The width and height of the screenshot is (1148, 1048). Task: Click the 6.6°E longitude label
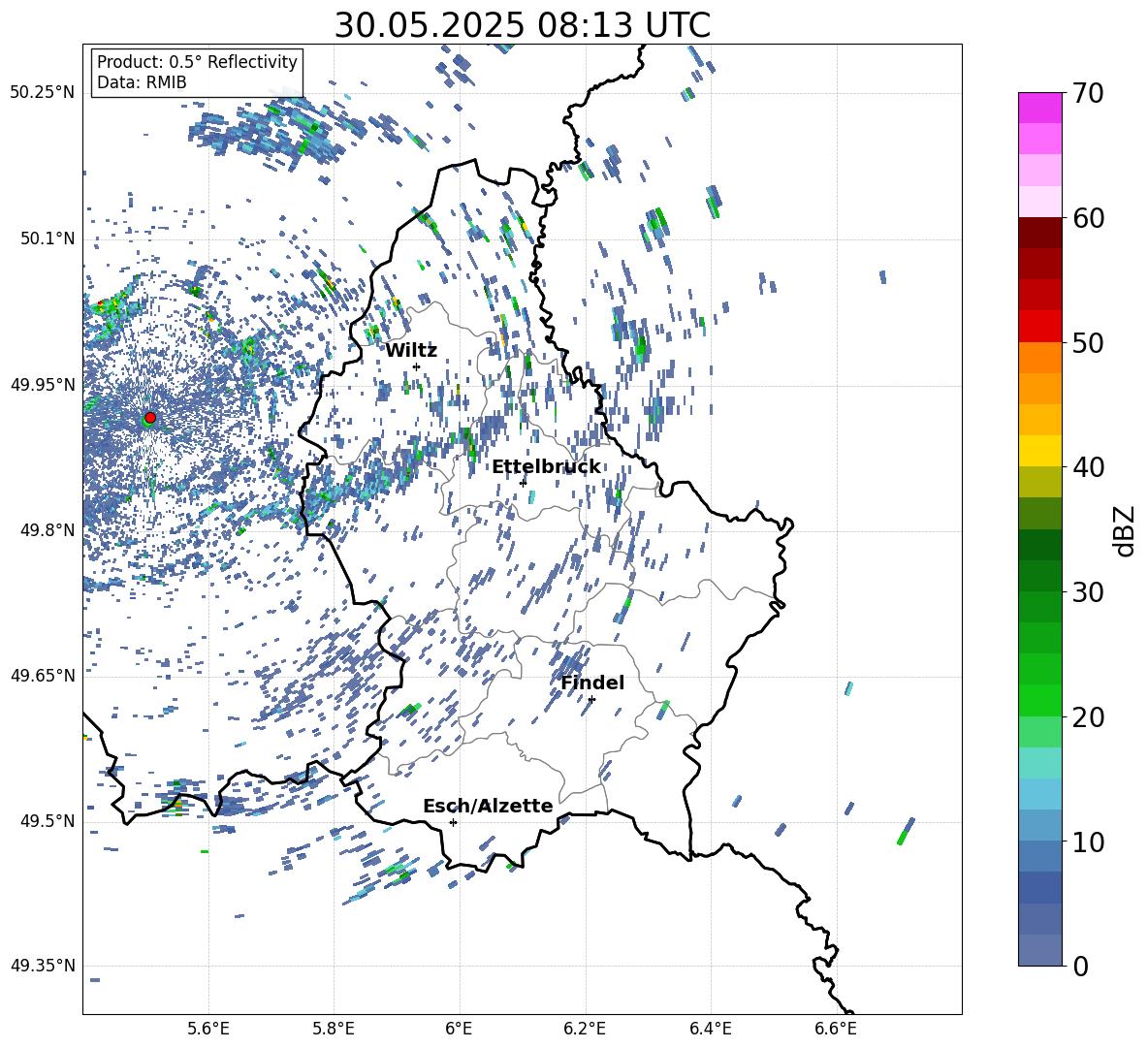point(836,1030)
